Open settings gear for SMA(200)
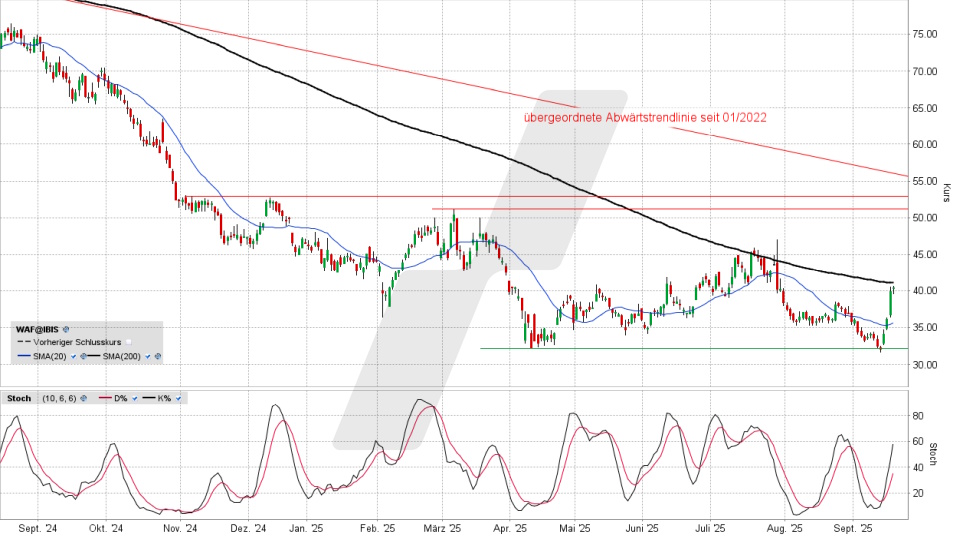Screen dimensions: 960x540 pyautogui.click(x=158, y=356)
